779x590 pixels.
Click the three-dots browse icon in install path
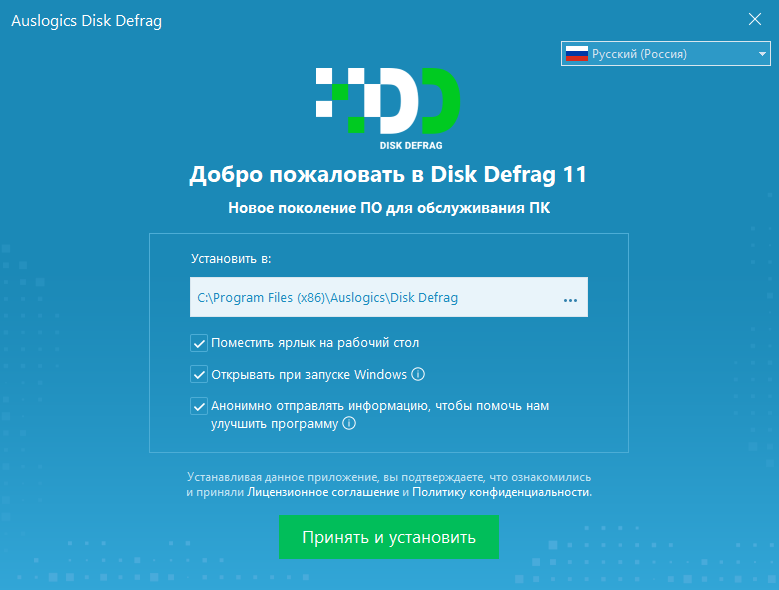click(x=570, y=300)
